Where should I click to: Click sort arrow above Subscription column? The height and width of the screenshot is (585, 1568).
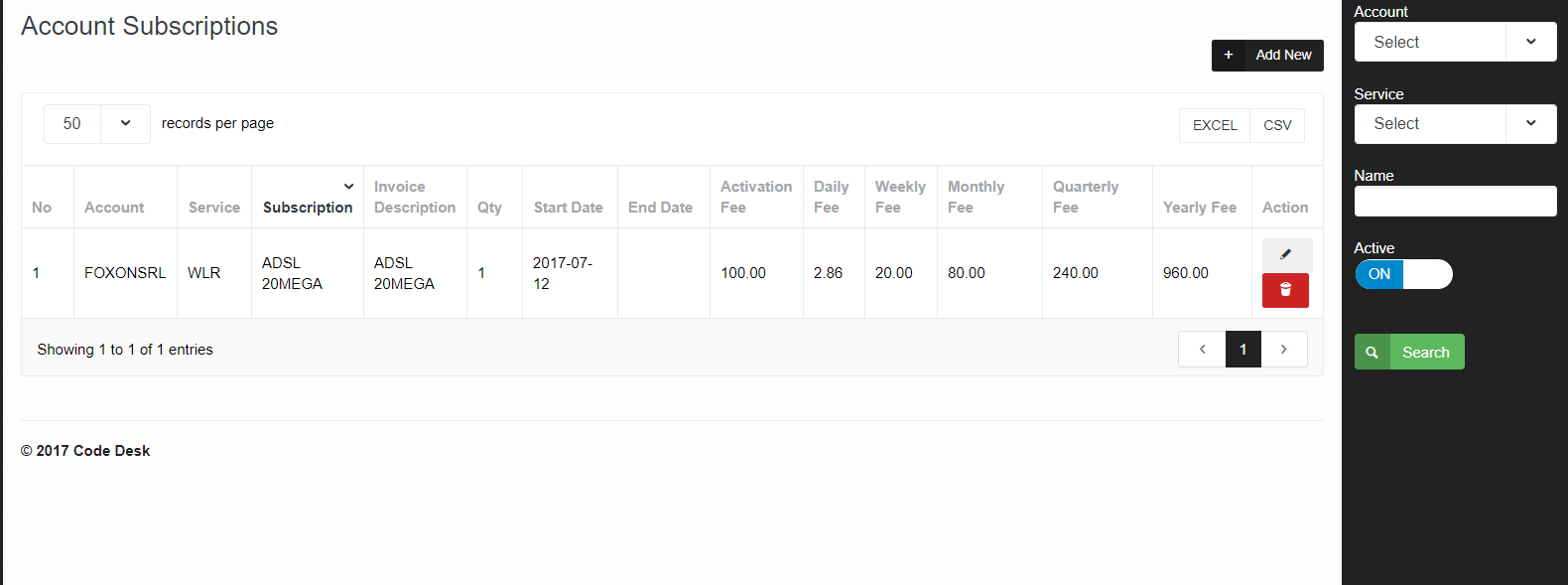(x=348, y=187)
